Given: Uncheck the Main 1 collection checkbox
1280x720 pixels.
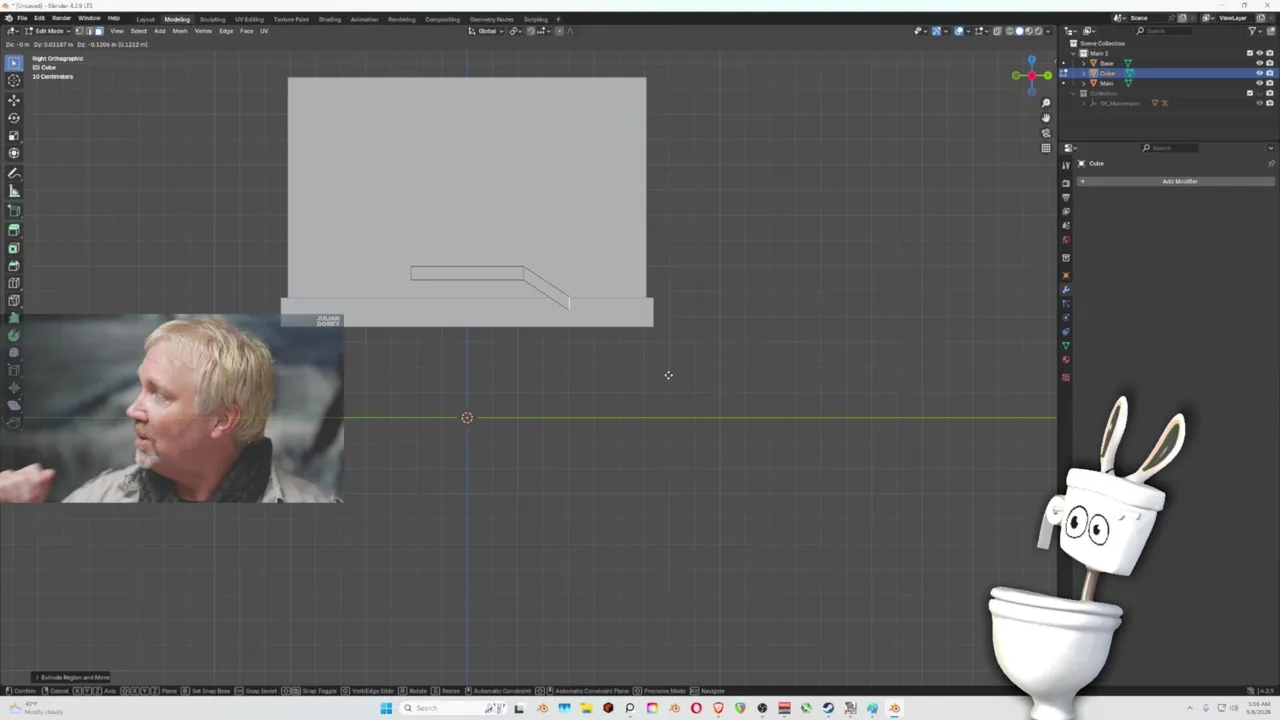Looking at the screenshot, I should click(1250, 53).
